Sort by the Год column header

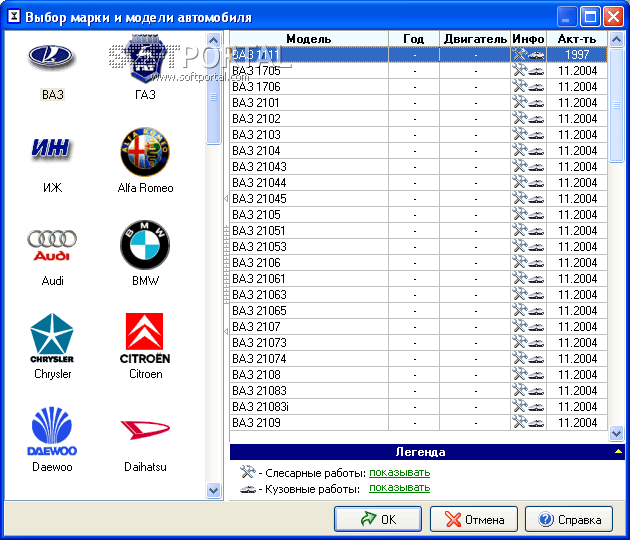point(414,39)
